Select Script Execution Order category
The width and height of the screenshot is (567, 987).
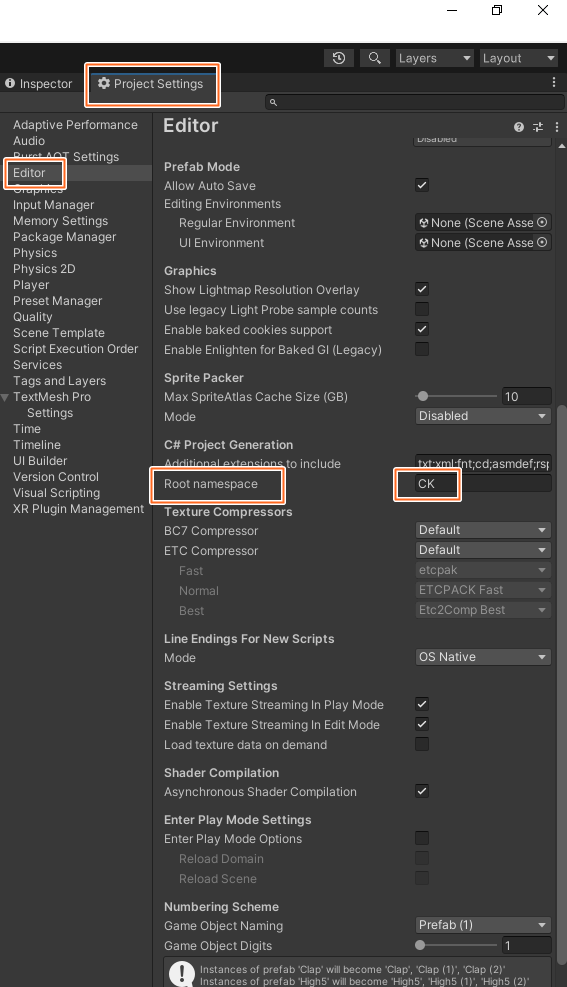click(x=76, y=349)
